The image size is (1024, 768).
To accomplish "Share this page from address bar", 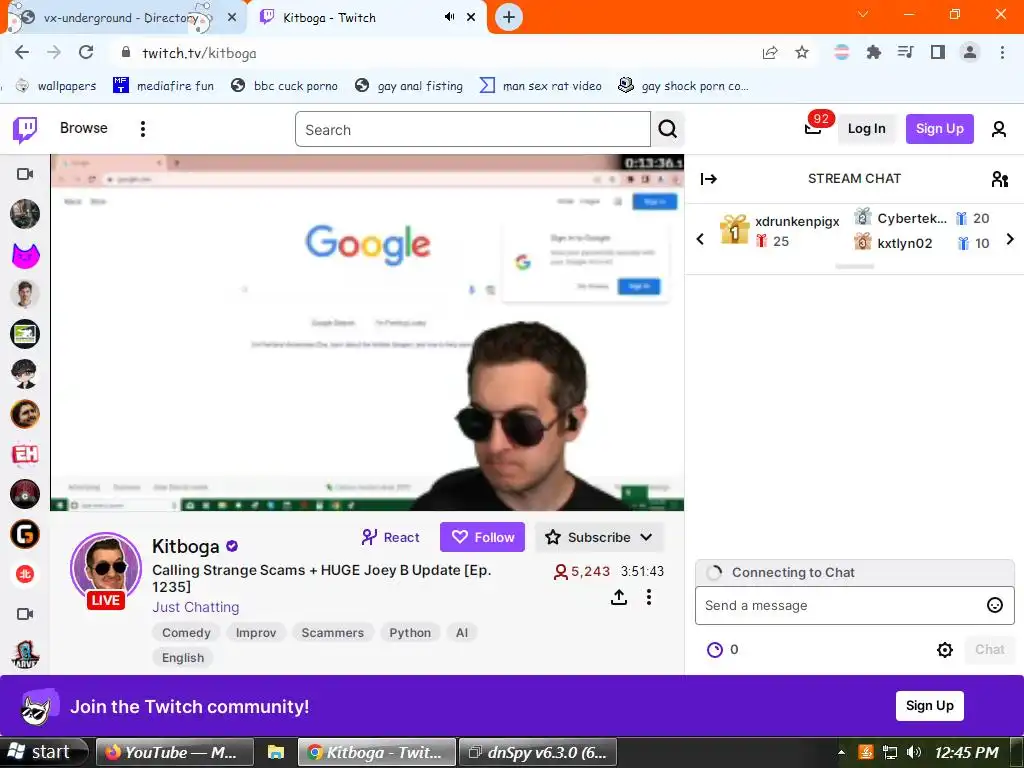I will click(x=770, y=53).
